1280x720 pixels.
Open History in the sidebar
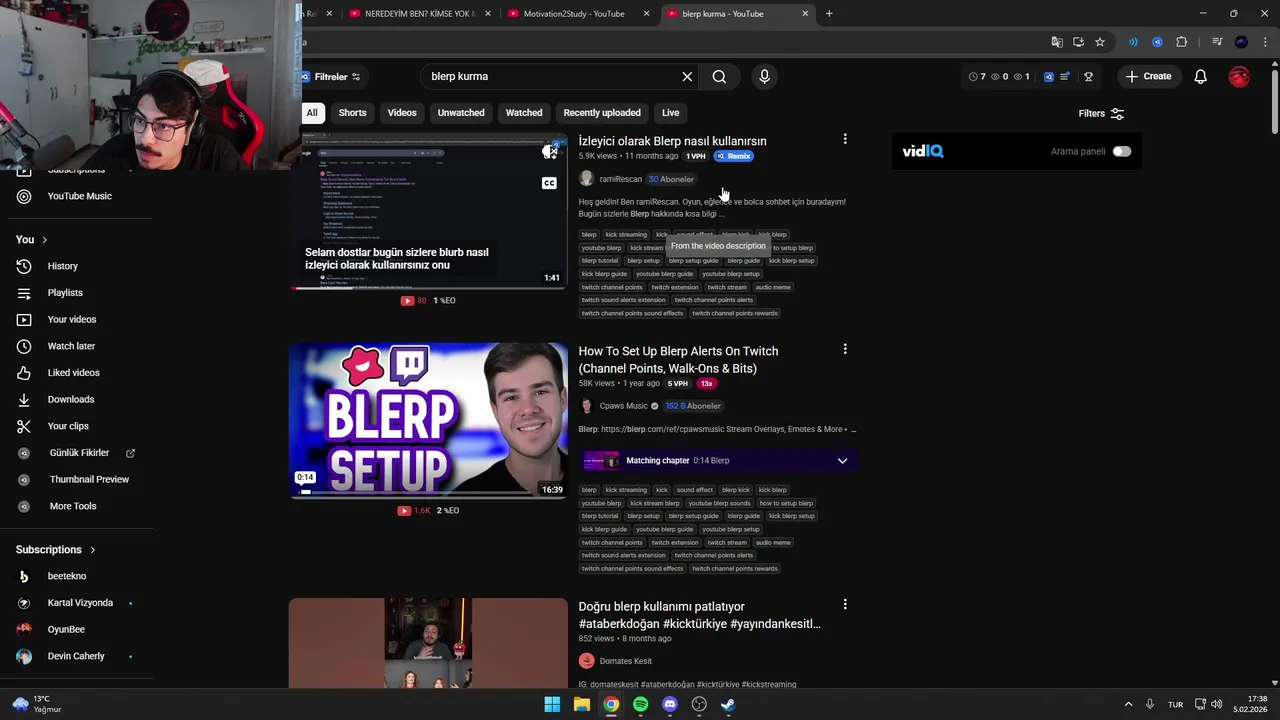coord(62,266)
